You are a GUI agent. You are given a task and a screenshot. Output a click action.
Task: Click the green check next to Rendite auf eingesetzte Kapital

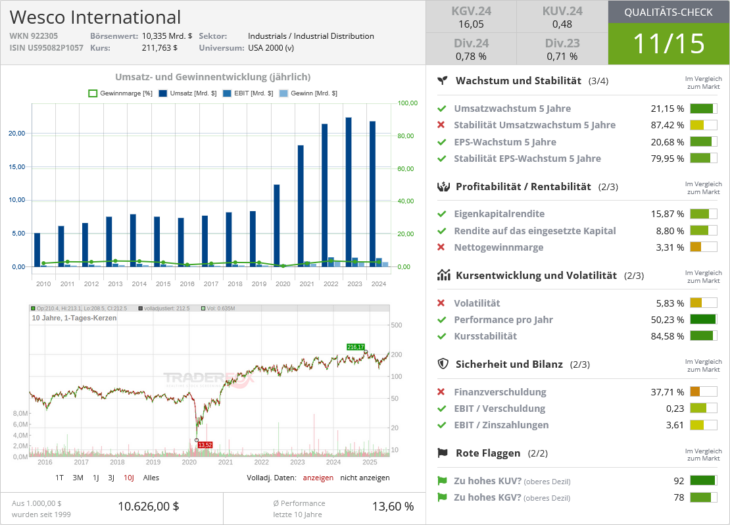point(442,231)
